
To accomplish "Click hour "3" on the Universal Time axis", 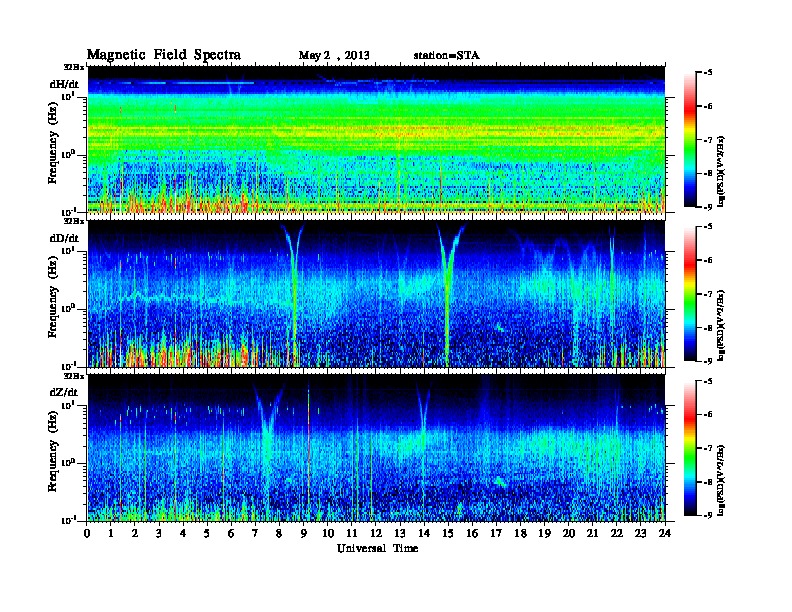I will [159, 534].
